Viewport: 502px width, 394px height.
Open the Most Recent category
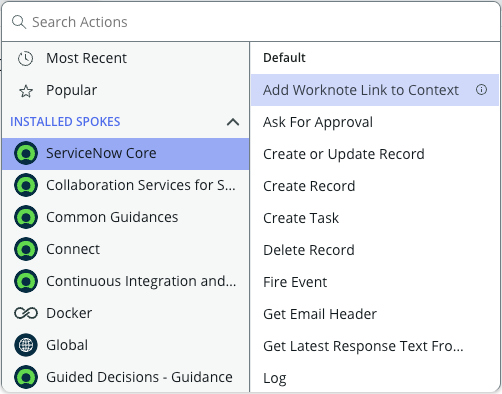pyautogui.click(x=126, y=58)
